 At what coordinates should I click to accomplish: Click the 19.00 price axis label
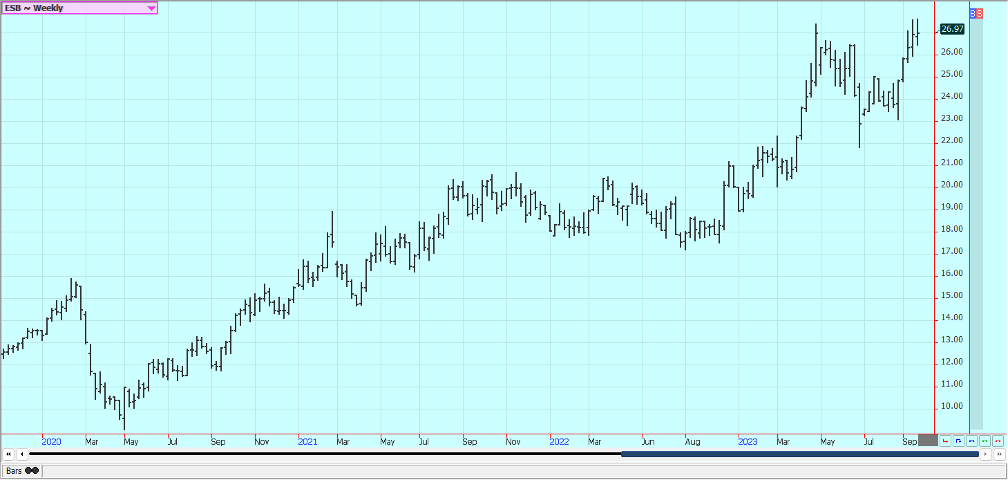(953, 207)
